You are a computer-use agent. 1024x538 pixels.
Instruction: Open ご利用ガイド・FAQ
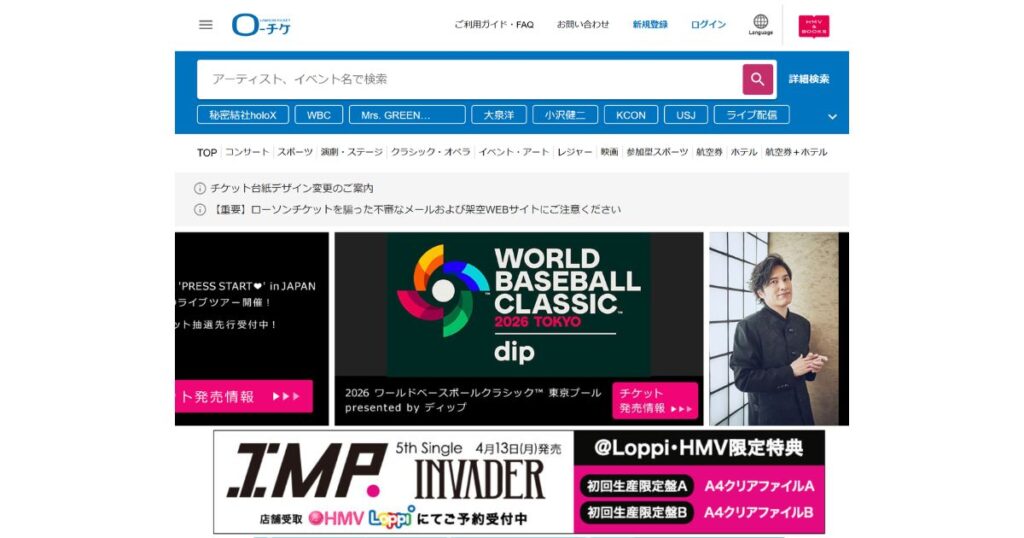pos(494,24)
